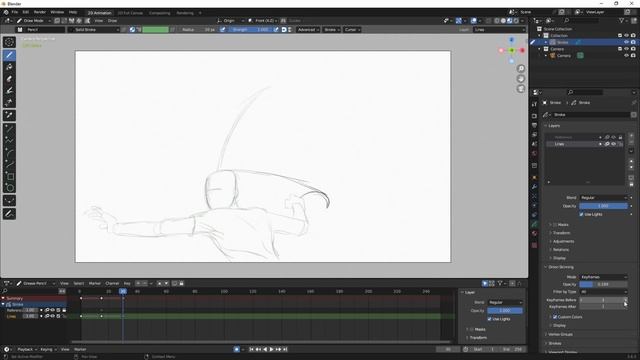Image resolution: width=640 pixels, height=360 pixels.
Task: Select the Box tool
Action: pyautogui.click(x=9, y=176)
